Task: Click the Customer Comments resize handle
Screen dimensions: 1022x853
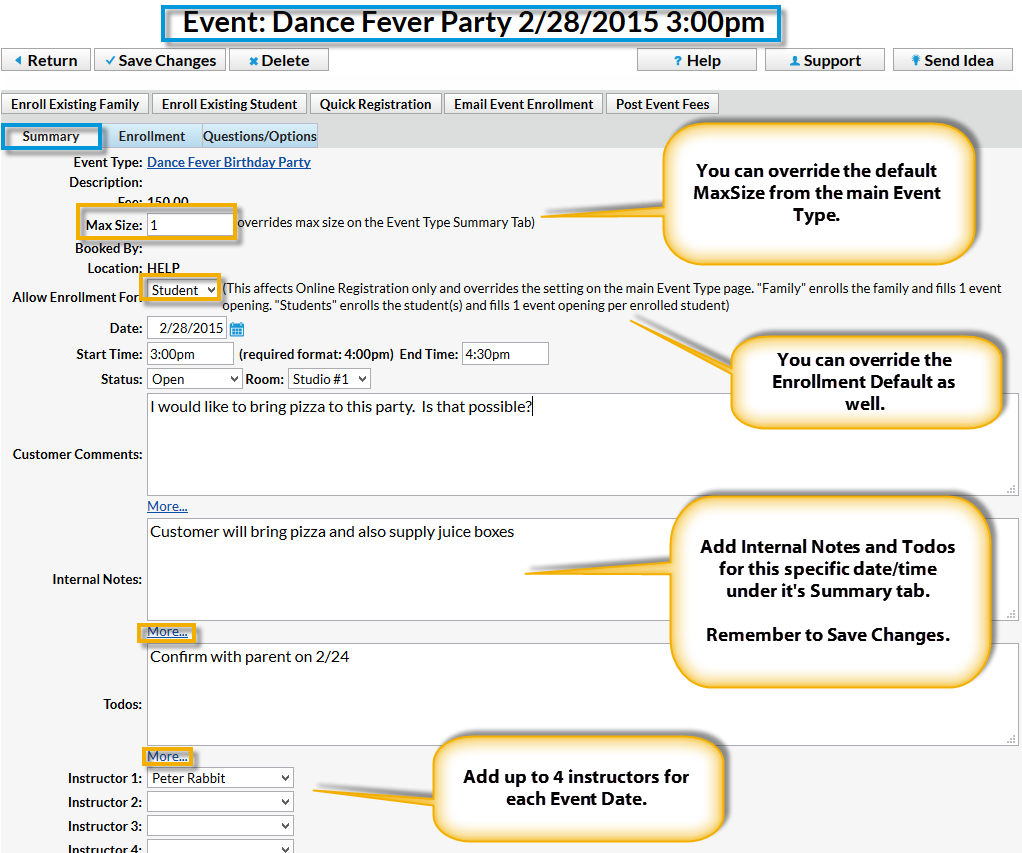Action: click(1011, 489)
